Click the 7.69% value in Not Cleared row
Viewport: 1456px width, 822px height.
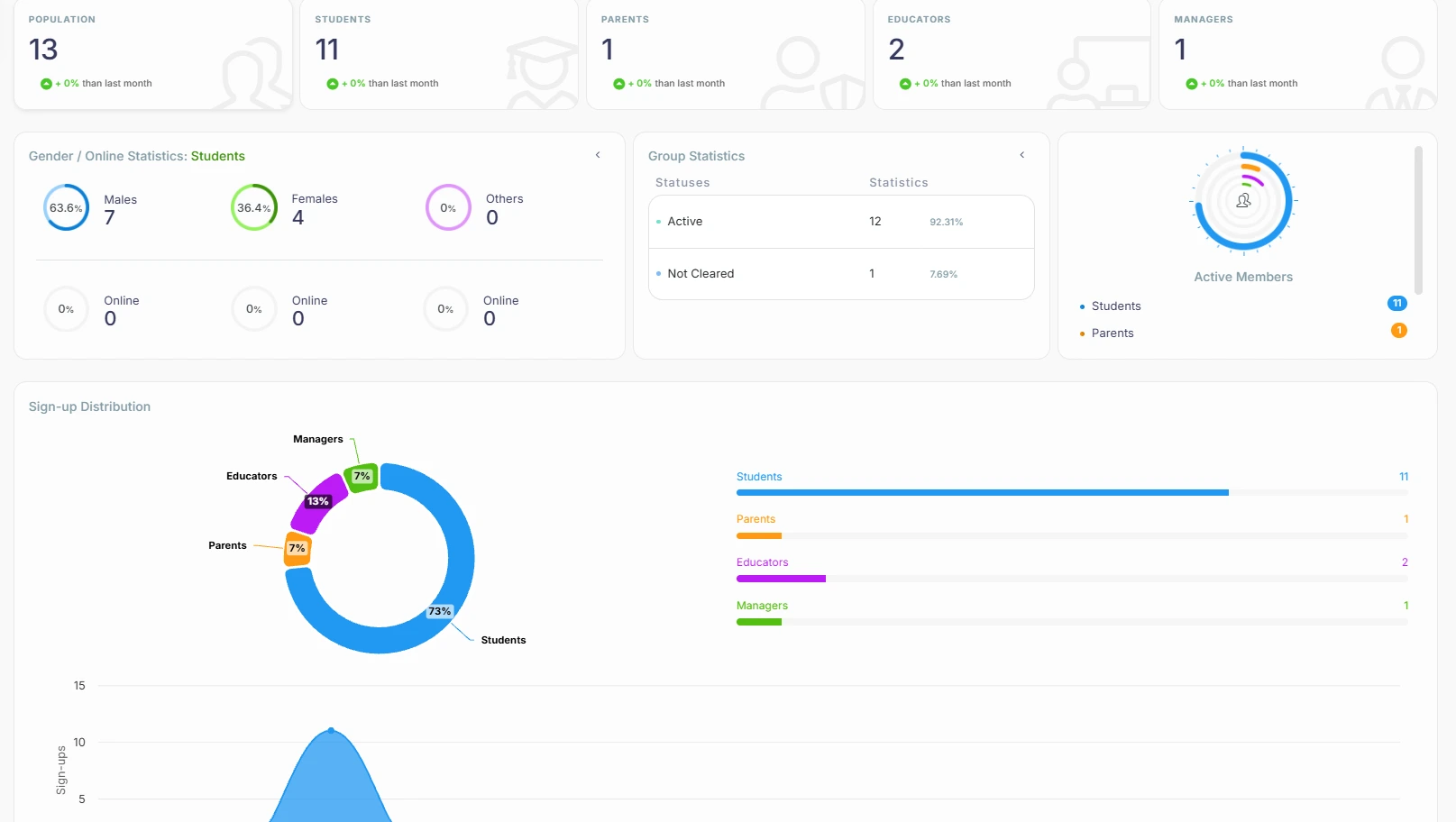coord(944,275)
